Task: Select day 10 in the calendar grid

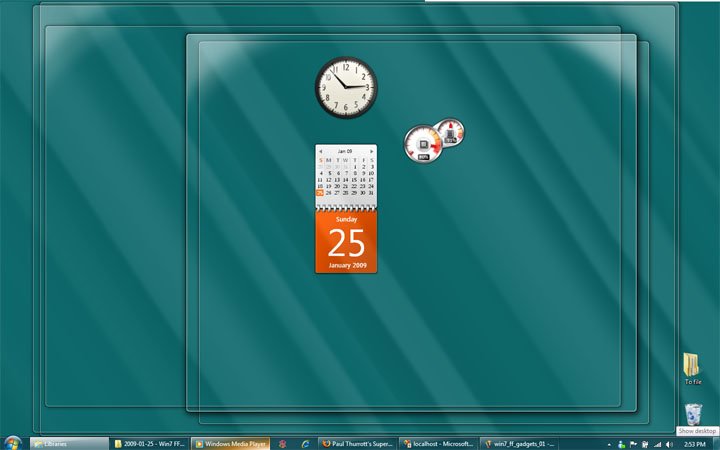Action: [x=371, y=174]
